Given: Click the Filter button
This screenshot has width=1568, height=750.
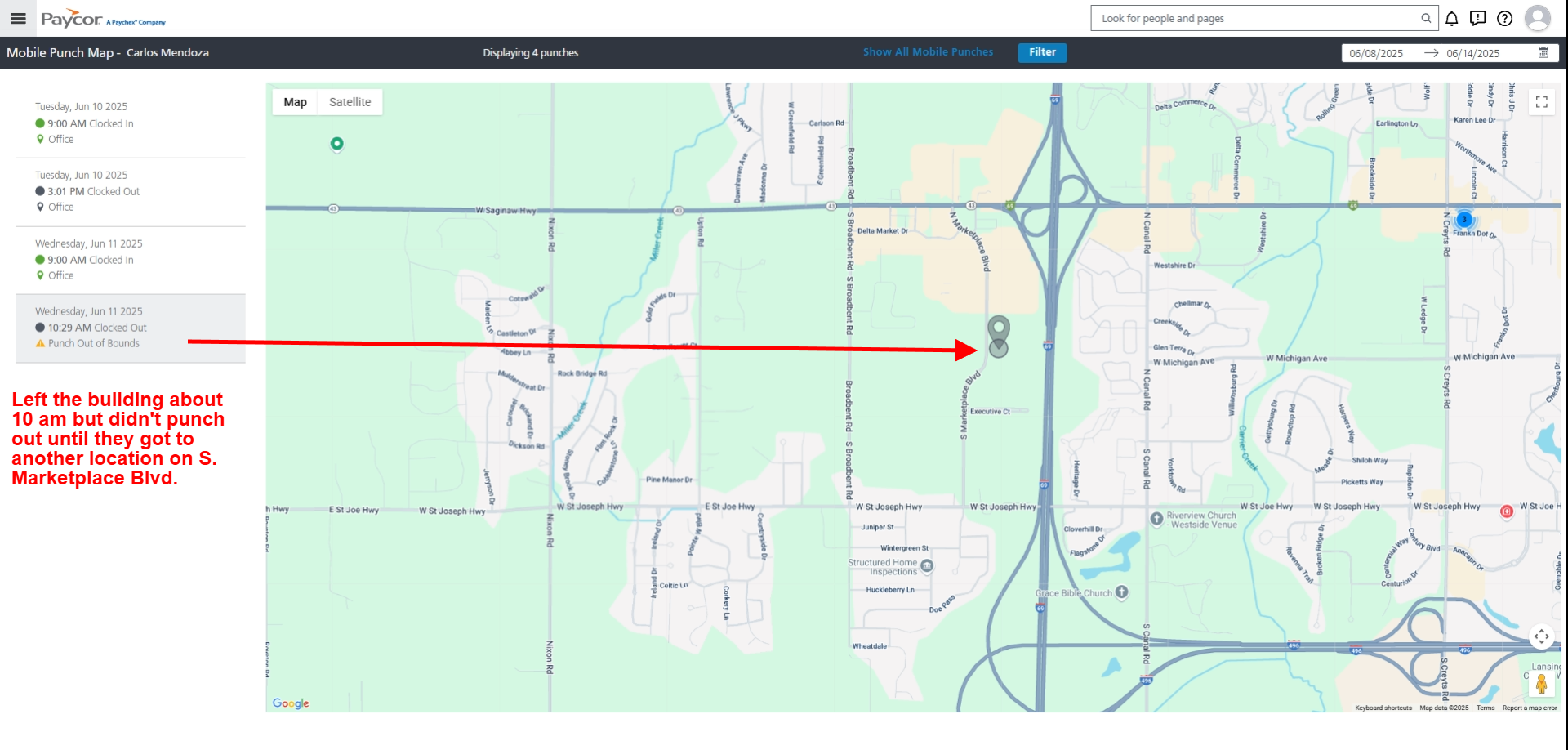Looking at the screenshot, I should click(1041, 52).
